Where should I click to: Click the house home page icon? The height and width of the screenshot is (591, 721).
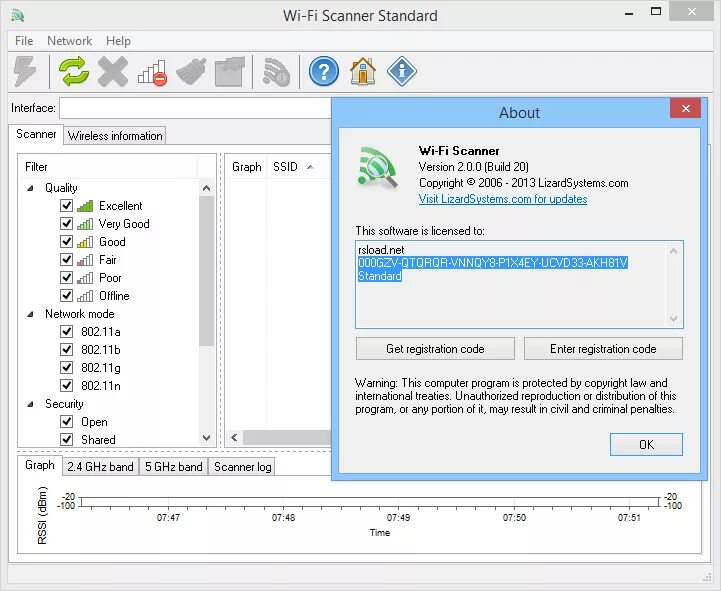pos(363,71)
